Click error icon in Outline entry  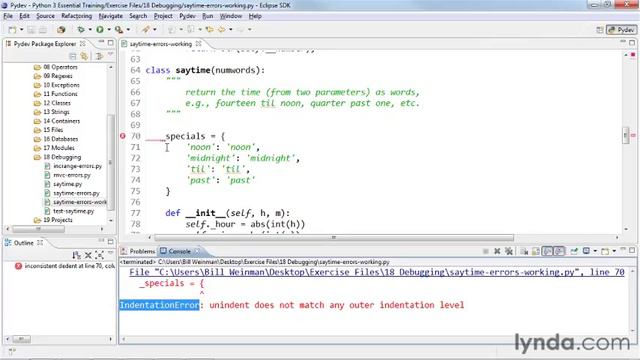[x=18, y=266]
